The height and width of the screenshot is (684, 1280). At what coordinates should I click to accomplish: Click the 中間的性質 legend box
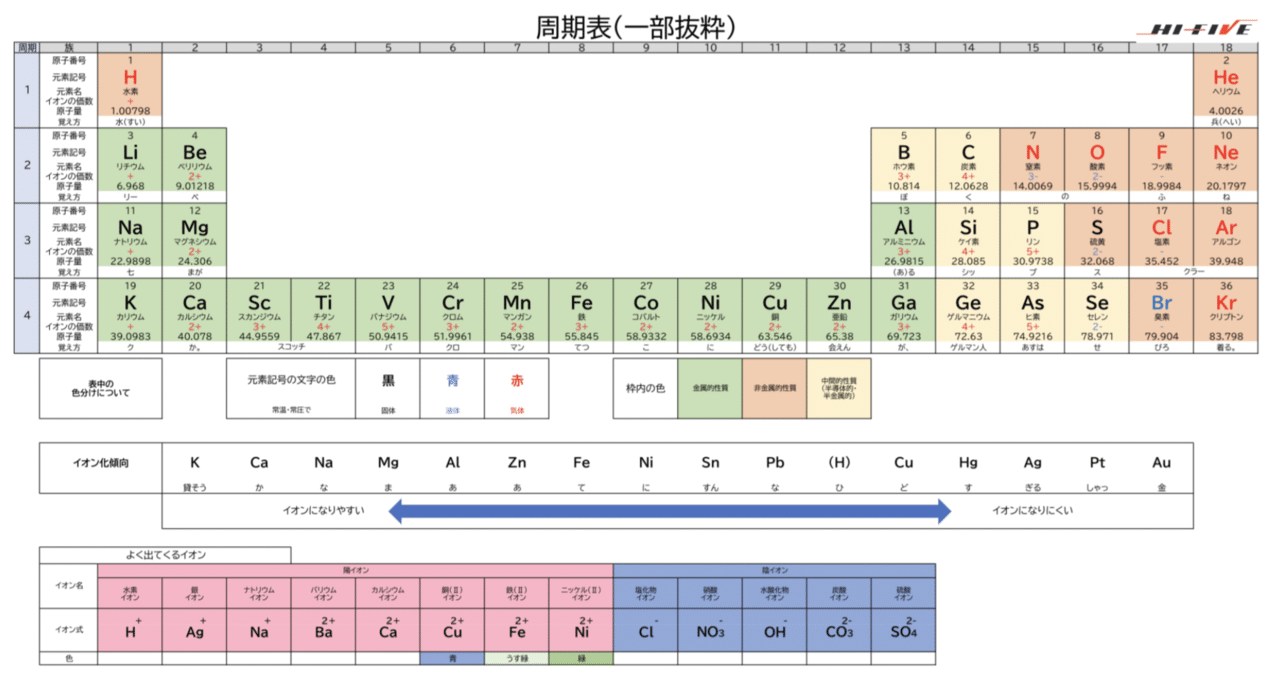(840, 388)
